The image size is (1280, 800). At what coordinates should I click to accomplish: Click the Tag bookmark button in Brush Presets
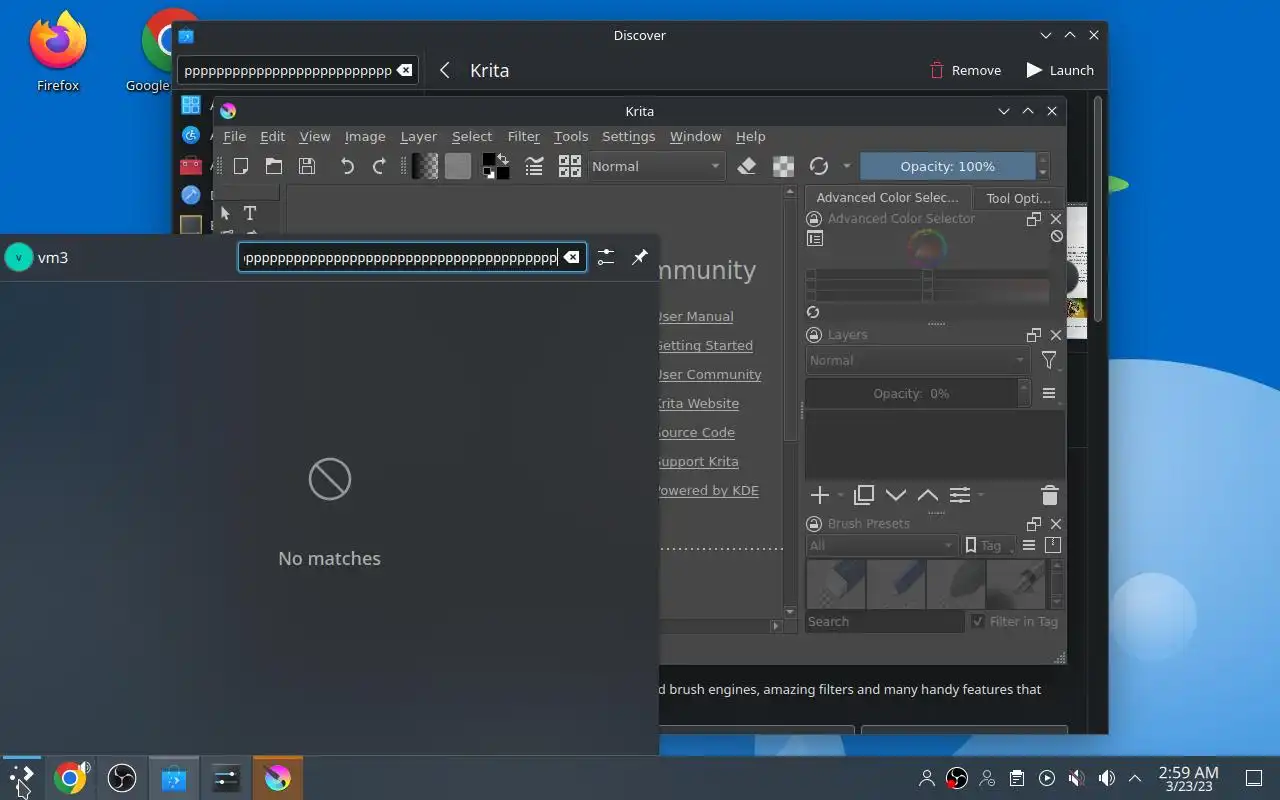pyautogui.click(x=988, y=545)
